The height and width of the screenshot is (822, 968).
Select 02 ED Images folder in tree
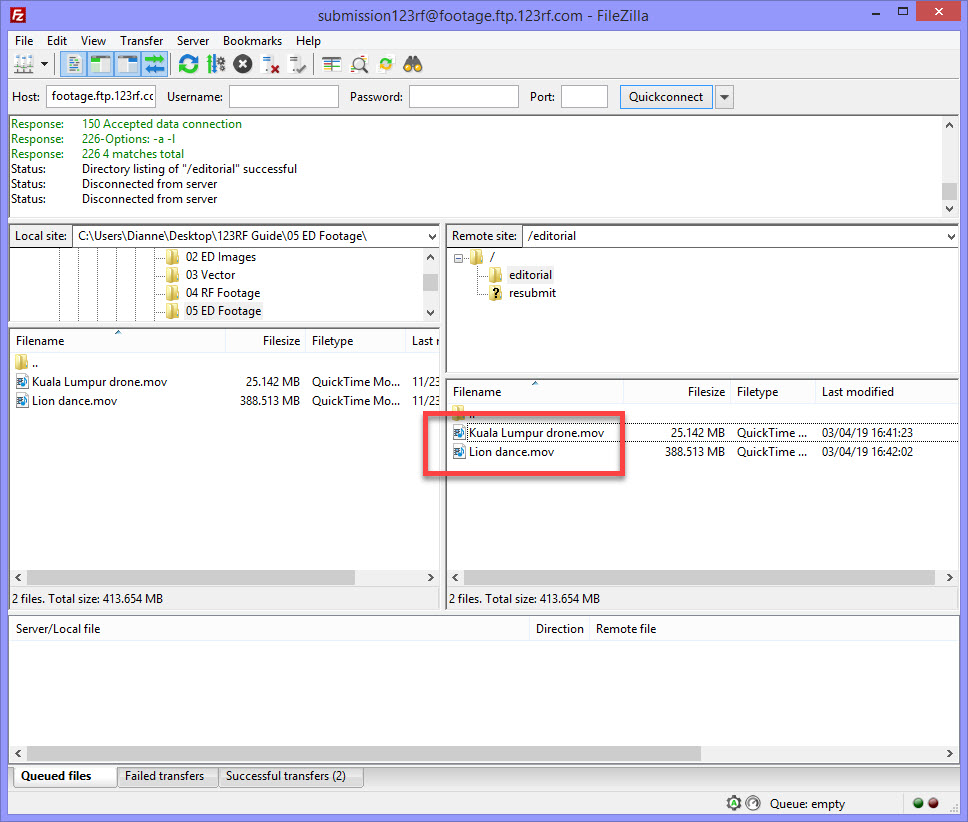[220, 257]
